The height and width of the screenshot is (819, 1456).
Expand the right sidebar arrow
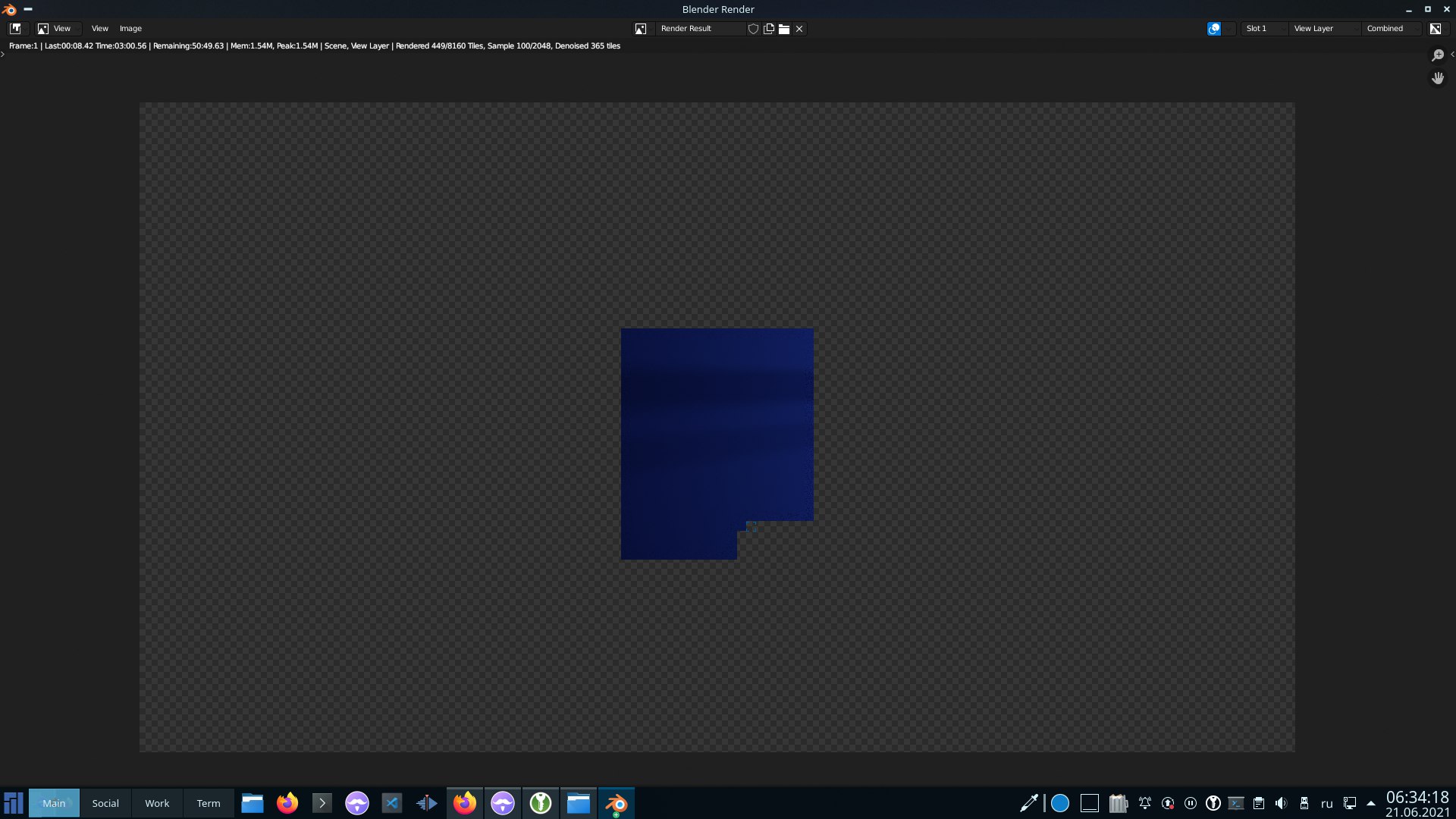pyautogui.click(x=1452, y=54)
